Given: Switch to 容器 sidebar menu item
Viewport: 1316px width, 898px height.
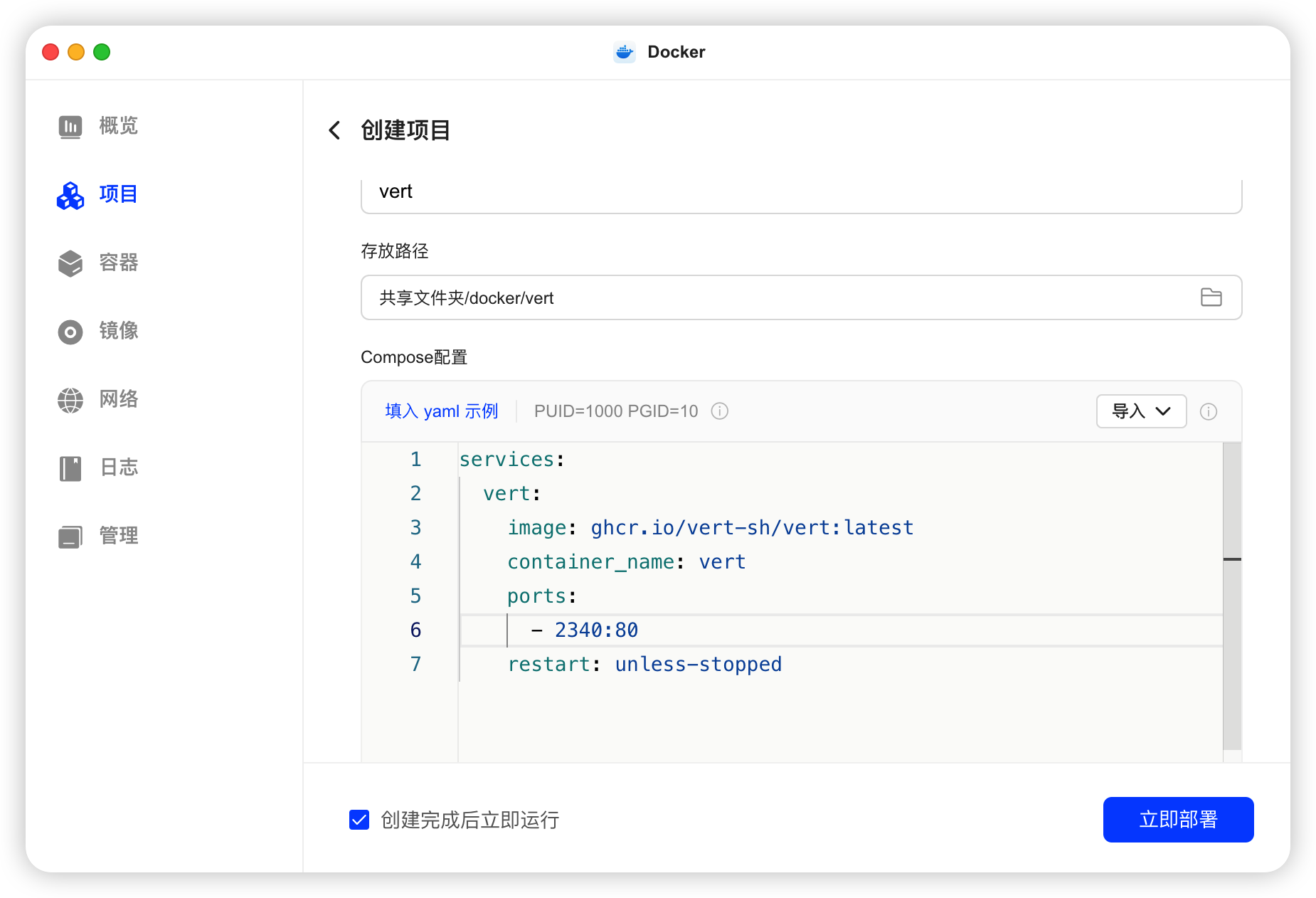Looking at the screenshot, I should coord(118,263).
